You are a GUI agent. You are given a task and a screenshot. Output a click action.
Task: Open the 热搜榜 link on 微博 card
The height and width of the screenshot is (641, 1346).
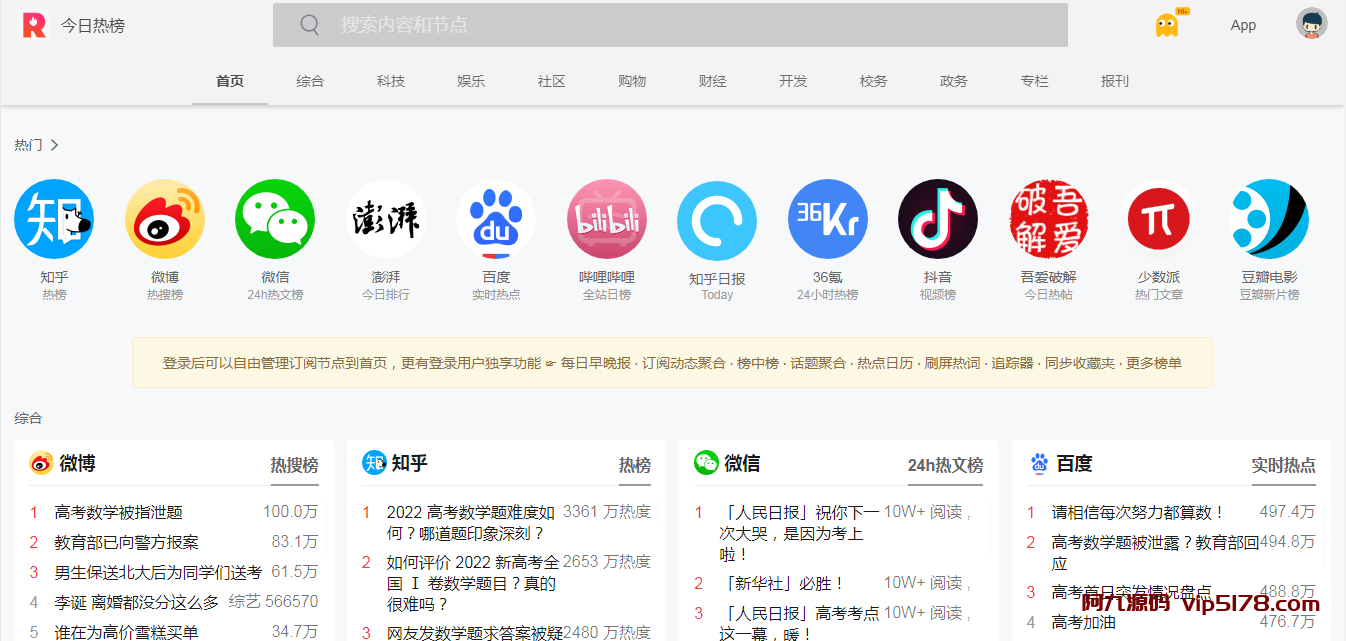(294, 465)
